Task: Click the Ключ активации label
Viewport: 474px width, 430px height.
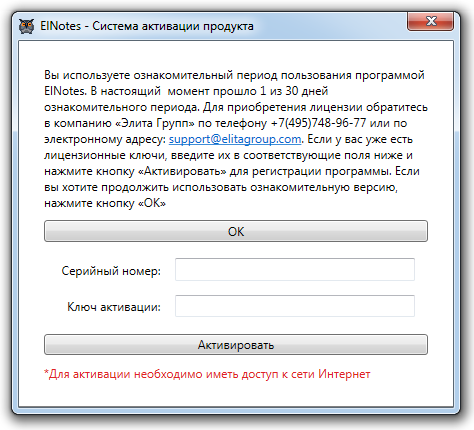Action: (x=114, y=307)
